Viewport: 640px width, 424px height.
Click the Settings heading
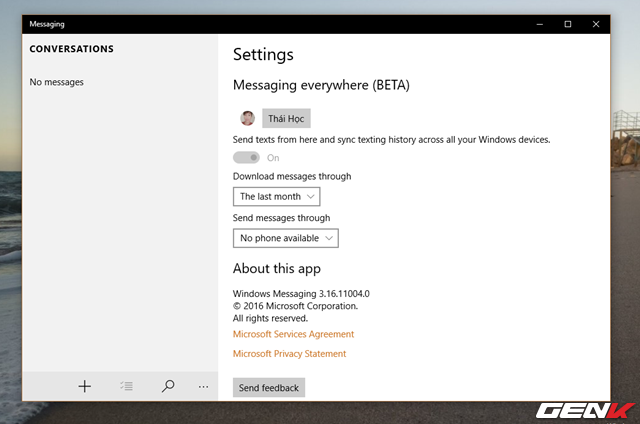click(263, 55)
